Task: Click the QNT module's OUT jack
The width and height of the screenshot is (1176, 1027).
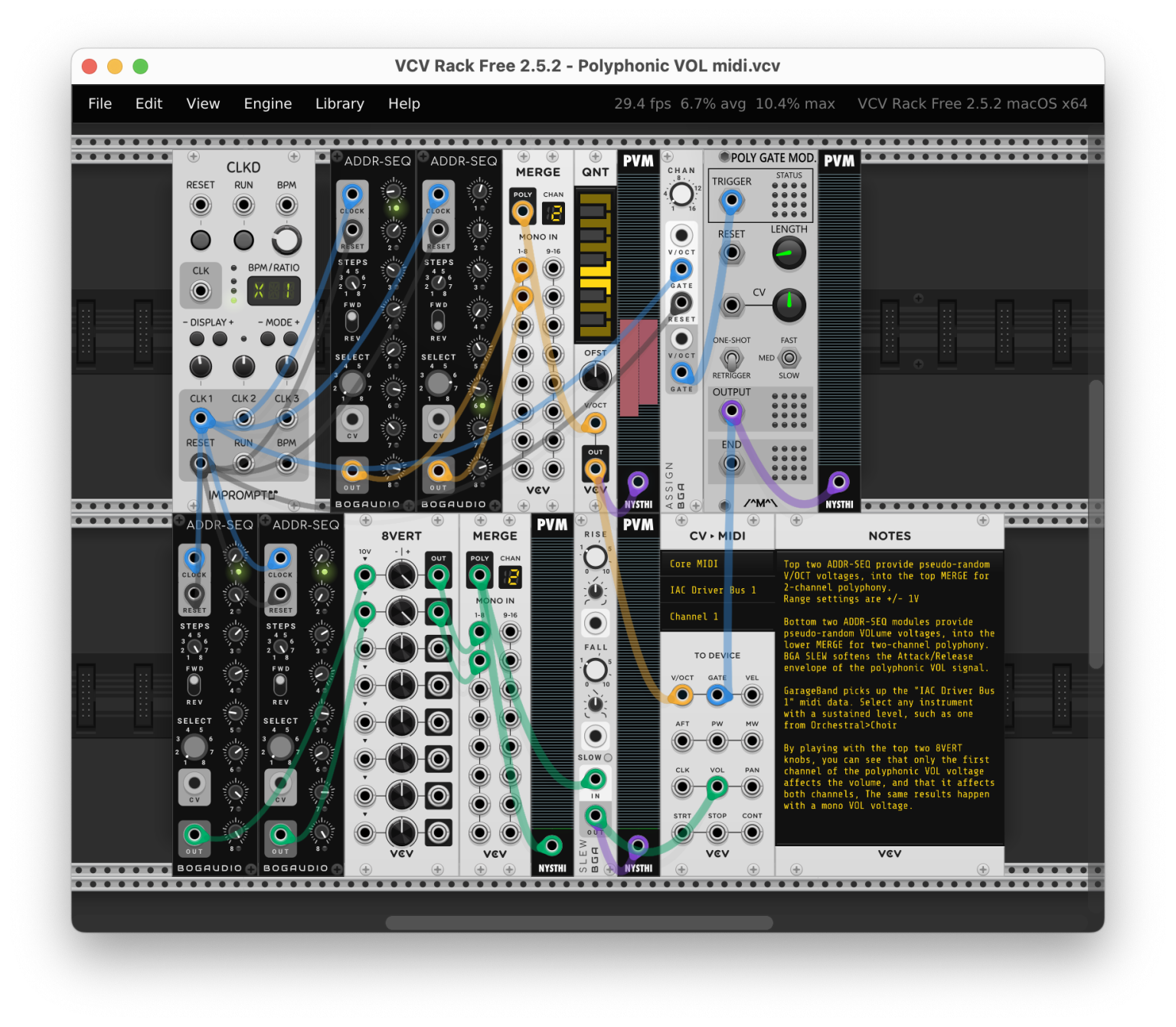Action: (x=595, y=469)
